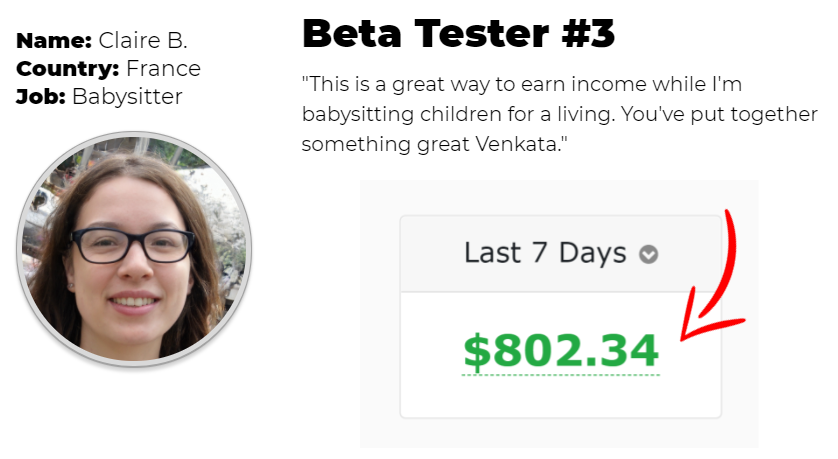Select the name text Claire B.
This screenshot has width=838, height=459.
[x=143, y=41]
